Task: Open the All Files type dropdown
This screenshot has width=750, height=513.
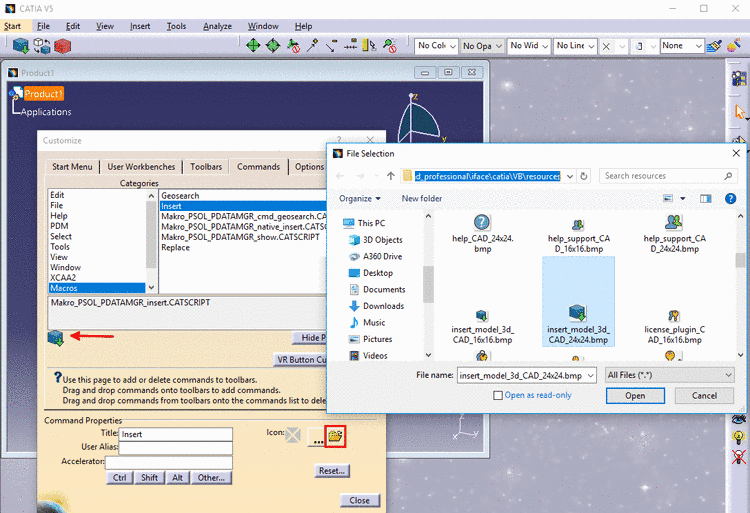Action: click(669, 375)
